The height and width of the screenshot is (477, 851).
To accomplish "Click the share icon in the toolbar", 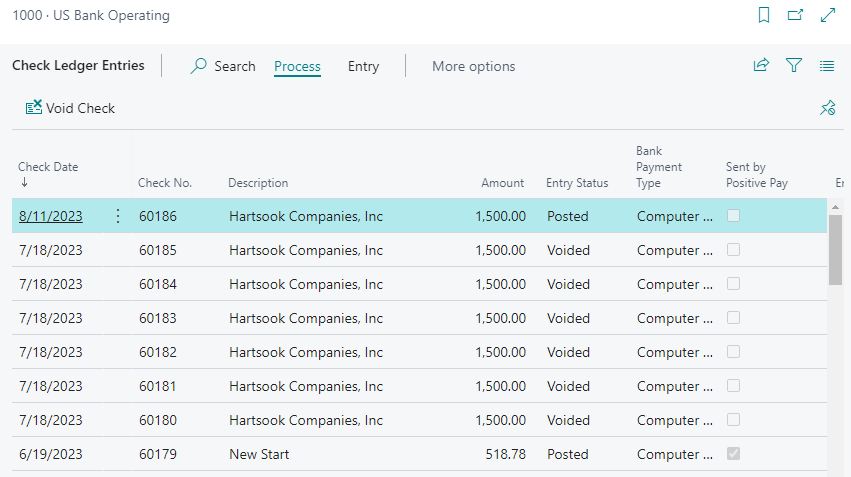I will point(761,66).
